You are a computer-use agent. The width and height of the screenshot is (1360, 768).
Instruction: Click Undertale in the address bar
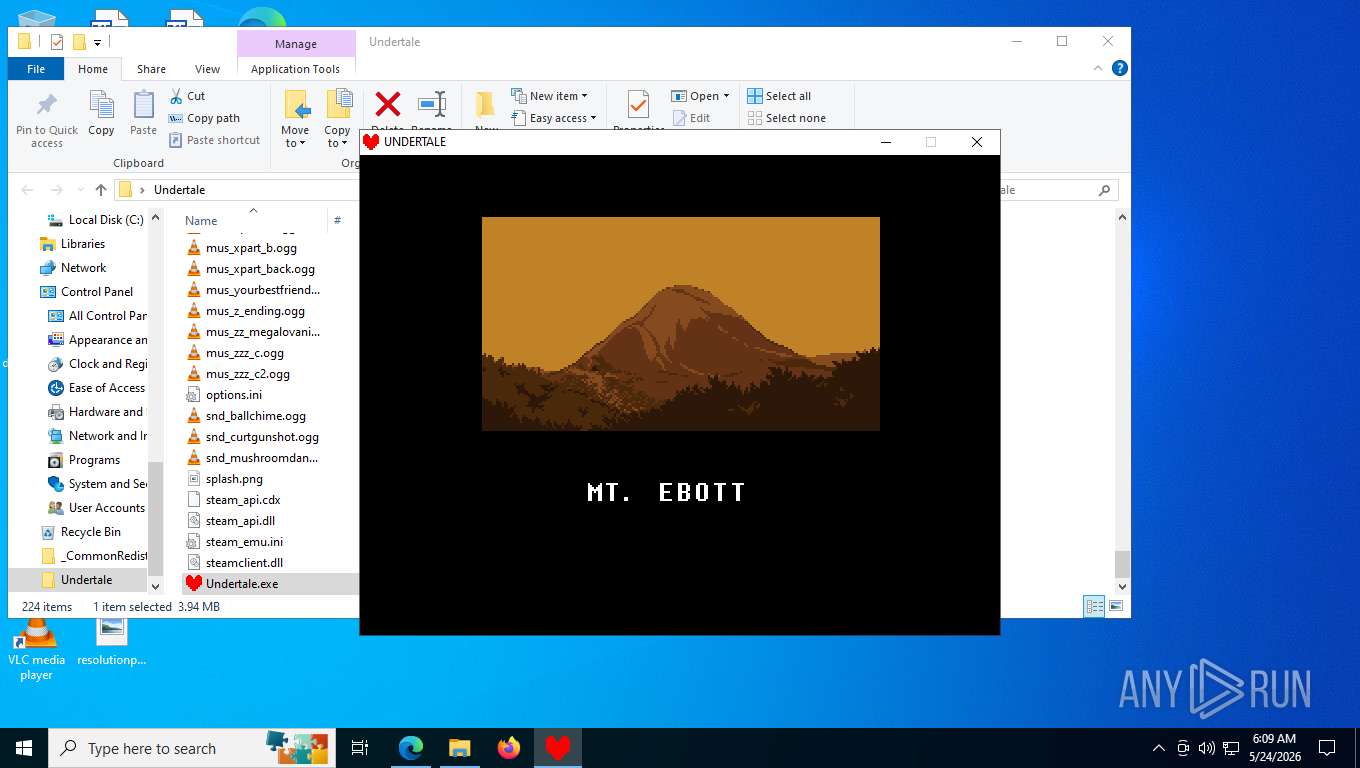(179, 190)
